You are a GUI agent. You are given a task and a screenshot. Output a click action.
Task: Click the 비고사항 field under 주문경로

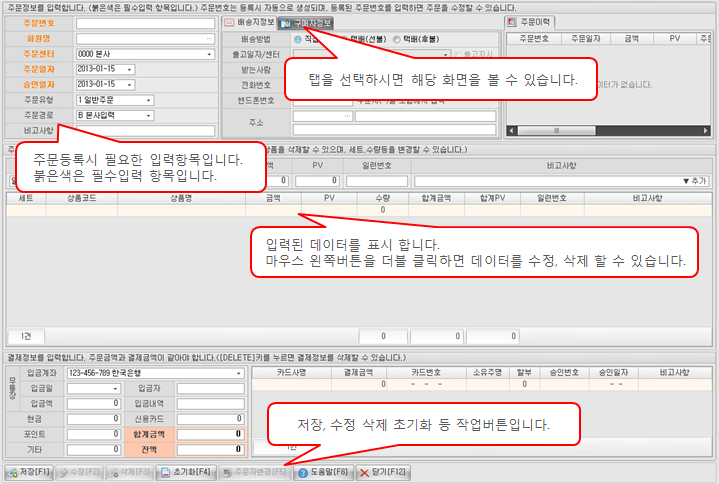point(145,131)
